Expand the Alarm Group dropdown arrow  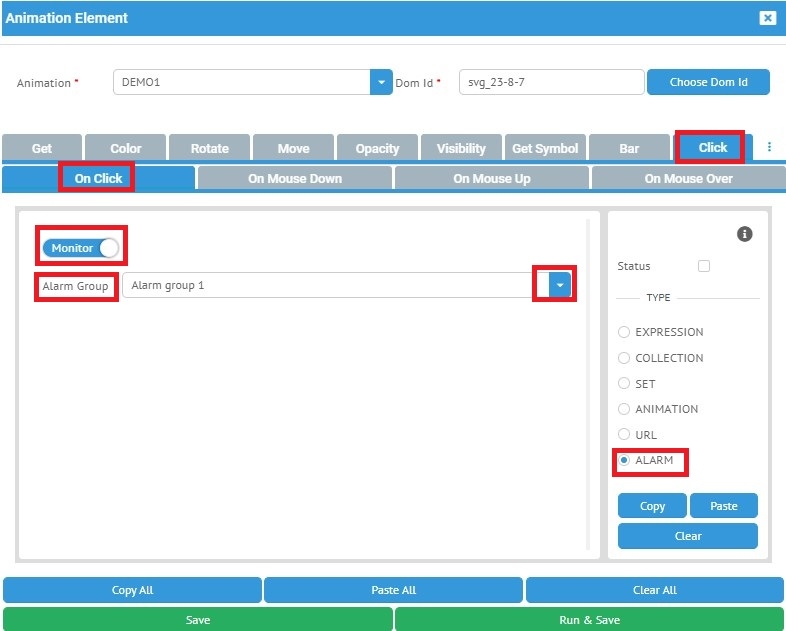[560, 285]
